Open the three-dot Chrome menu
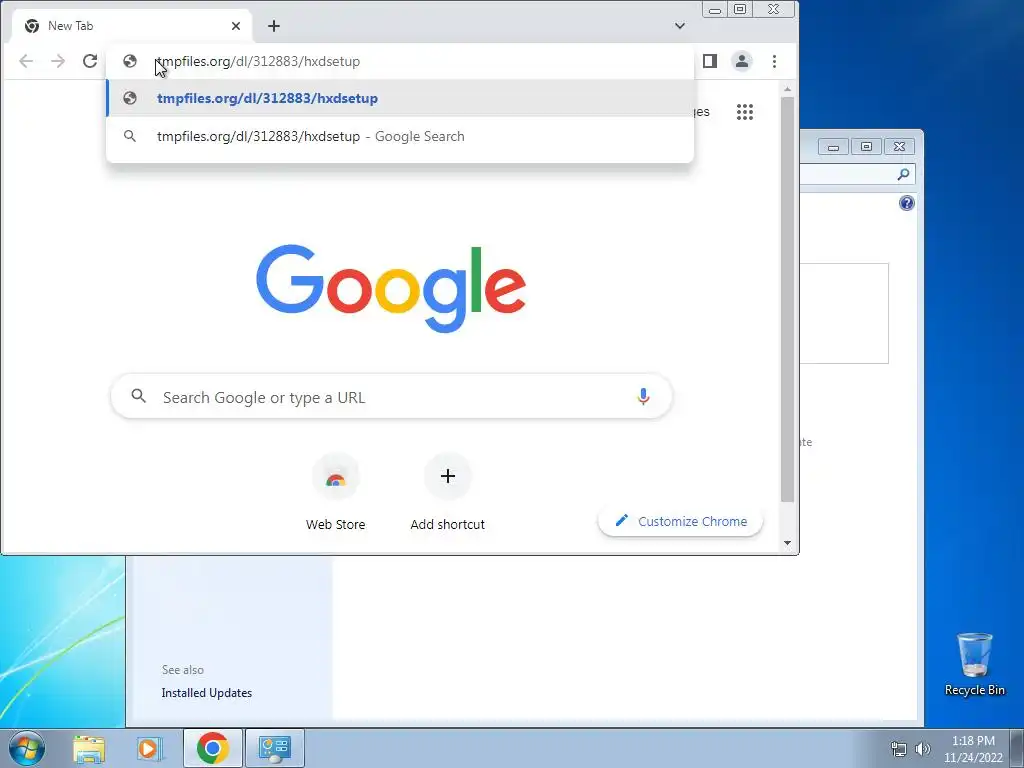 tap(775, 61)
